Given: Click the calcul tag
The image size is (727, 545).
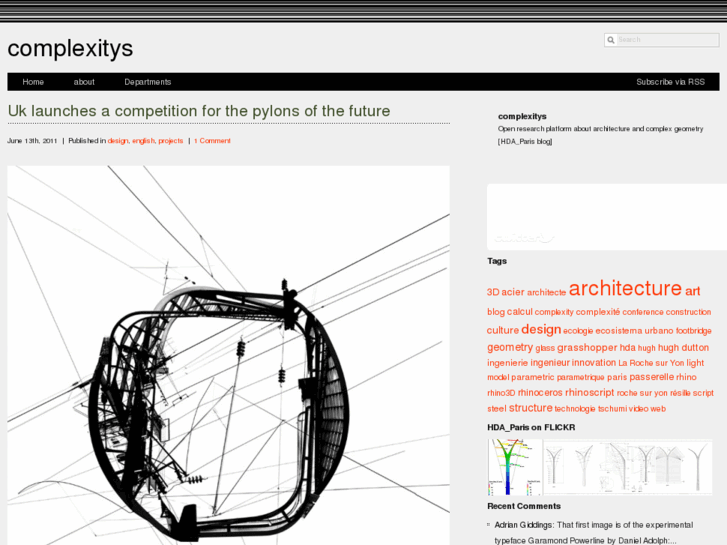Looking at the screenshot, I should tap(520, 312).
